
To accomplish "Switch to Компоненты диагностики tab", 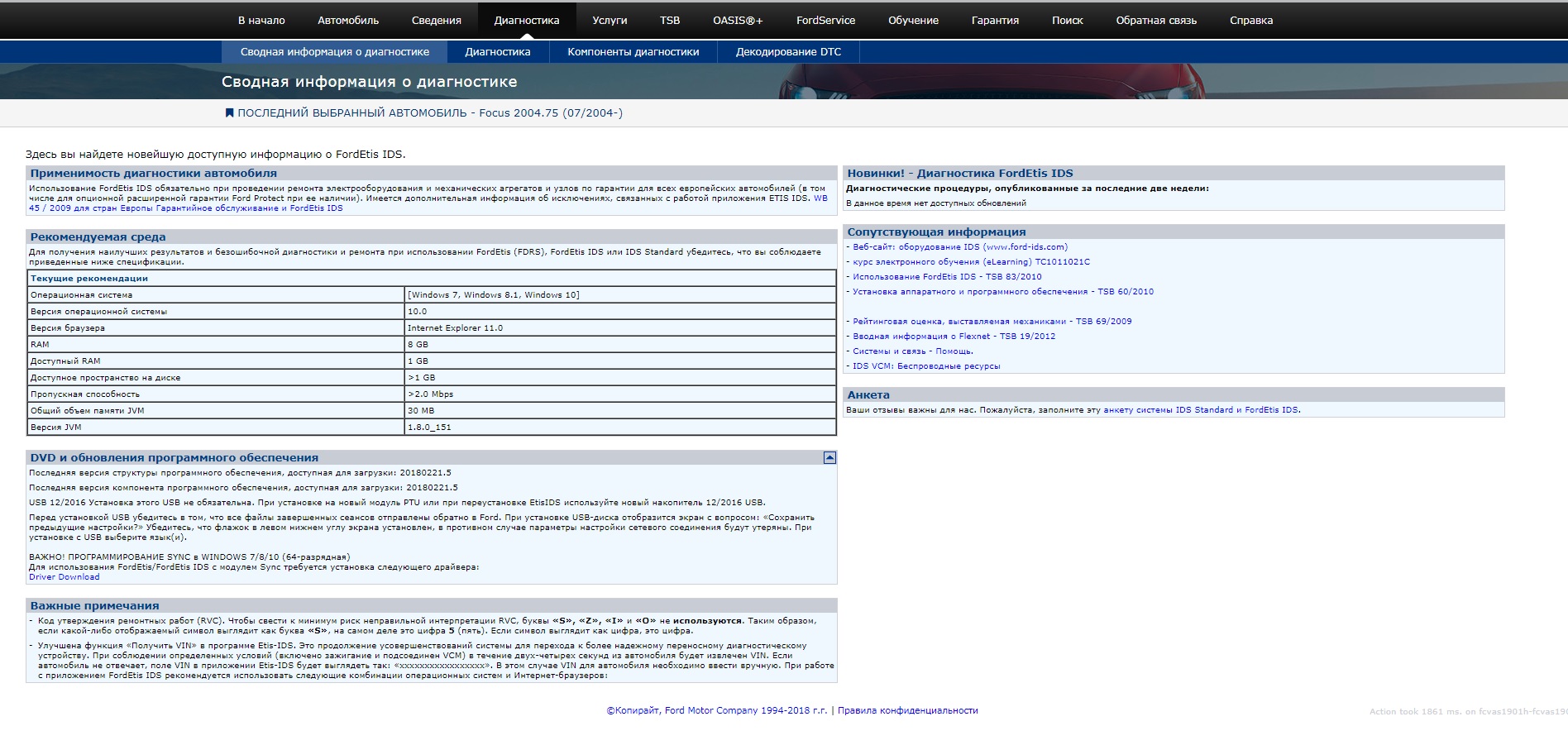I will [633, 51].
